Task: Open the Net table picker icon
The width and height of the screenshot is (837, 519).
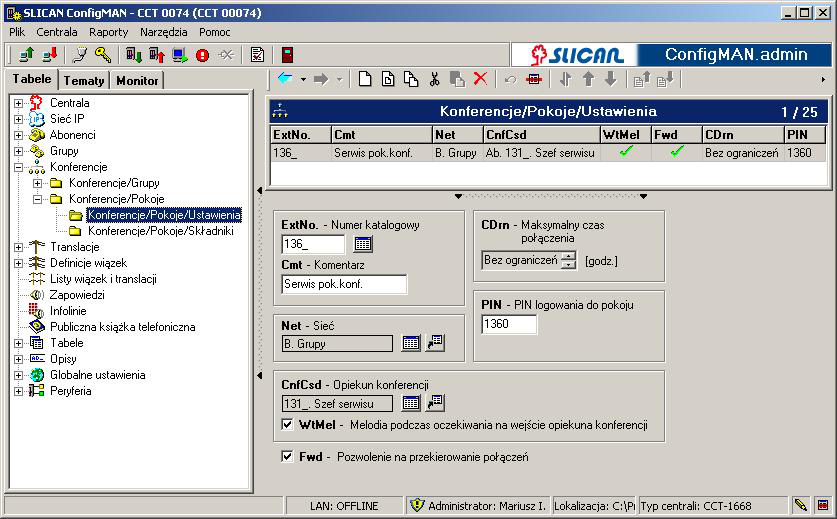Action: pyautogui.click(x=410, y=343)
